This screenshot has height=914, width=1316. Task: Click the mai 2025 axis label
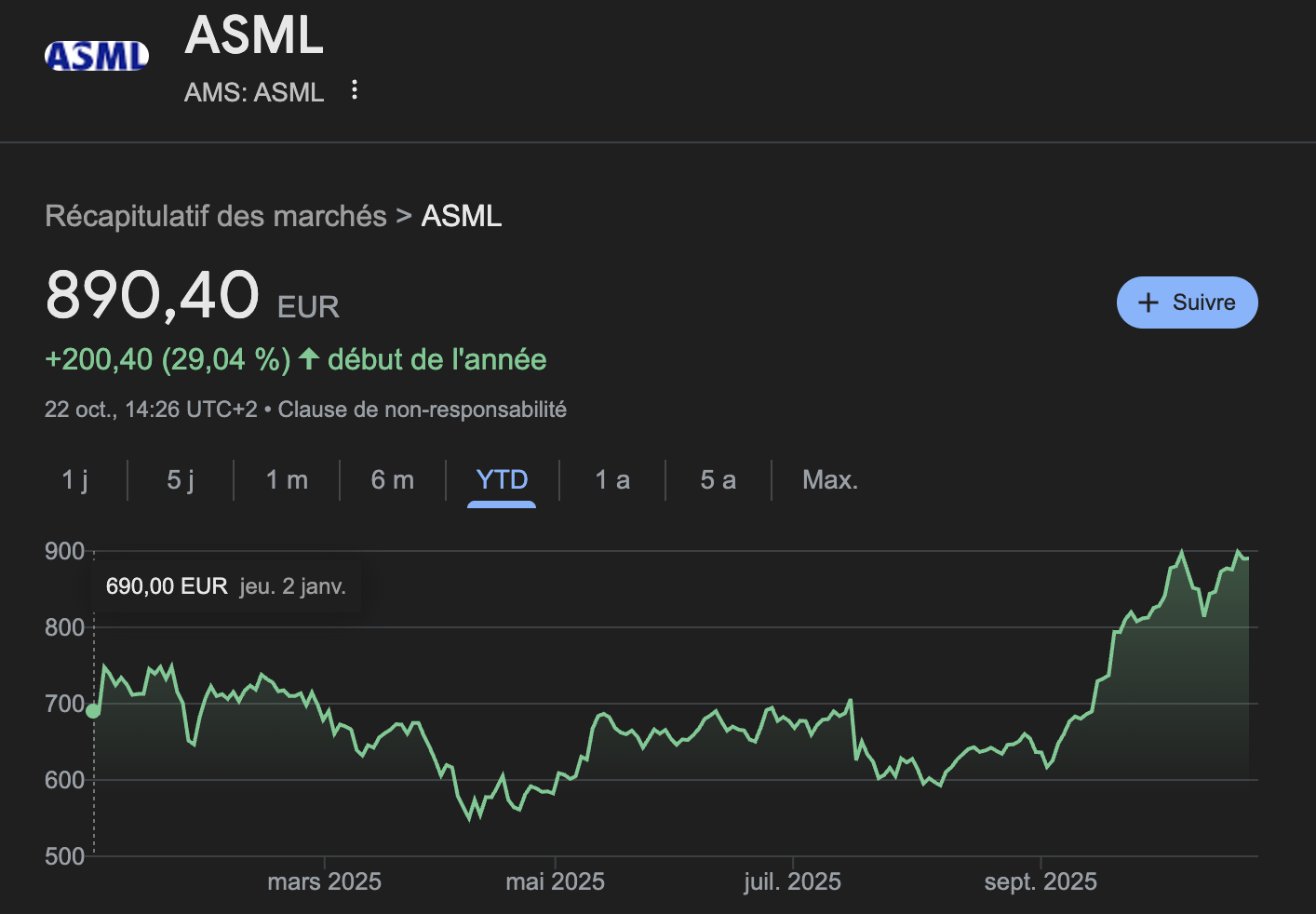555,881
